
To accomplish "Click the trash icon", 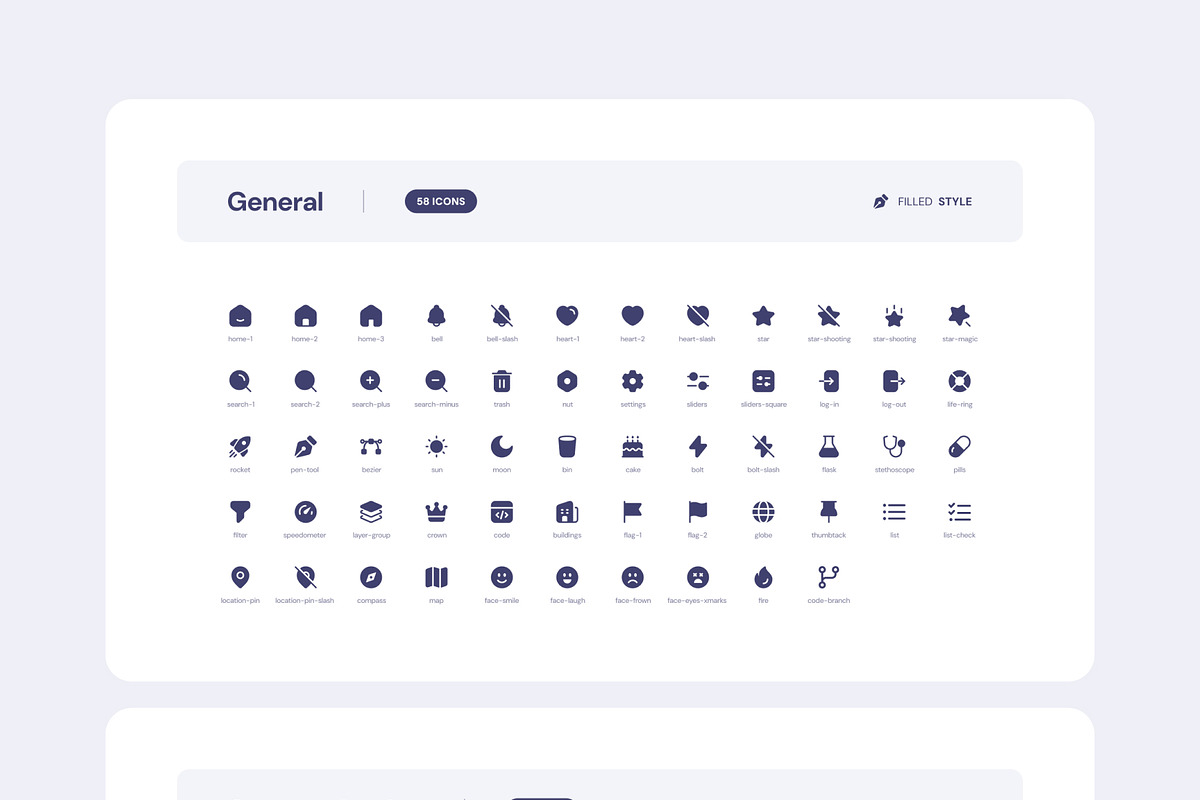I will tap(502, 381).
